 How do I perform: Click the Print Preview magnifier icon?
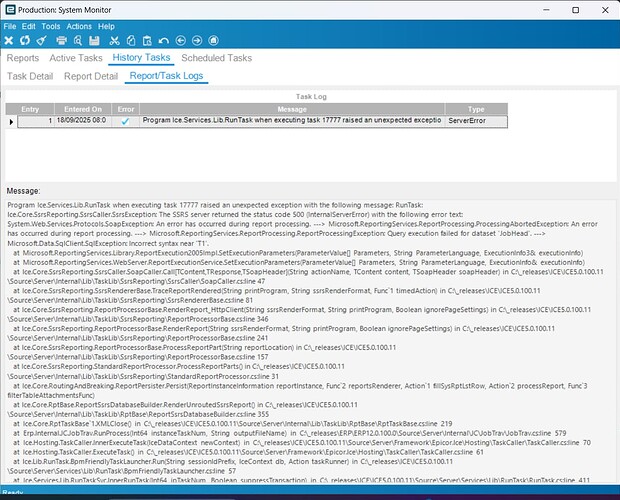[78, 40]
